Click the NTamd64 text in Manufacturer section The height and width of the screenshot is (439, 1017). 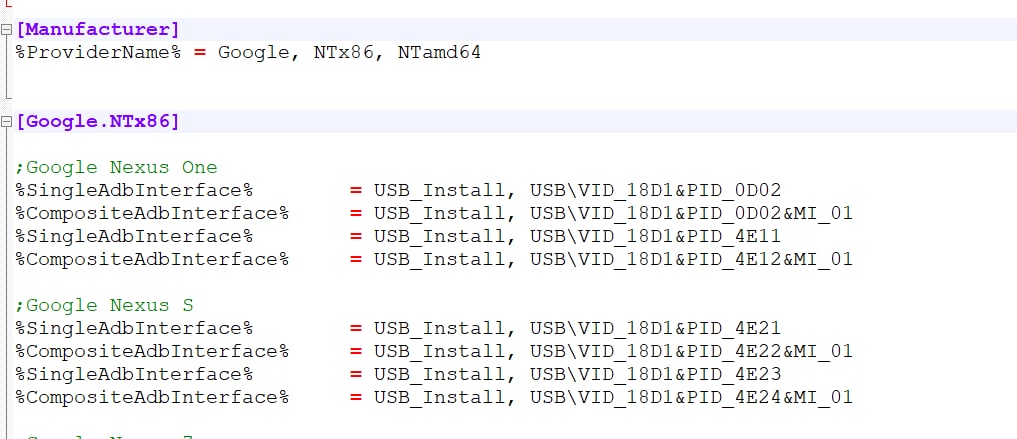439,53
